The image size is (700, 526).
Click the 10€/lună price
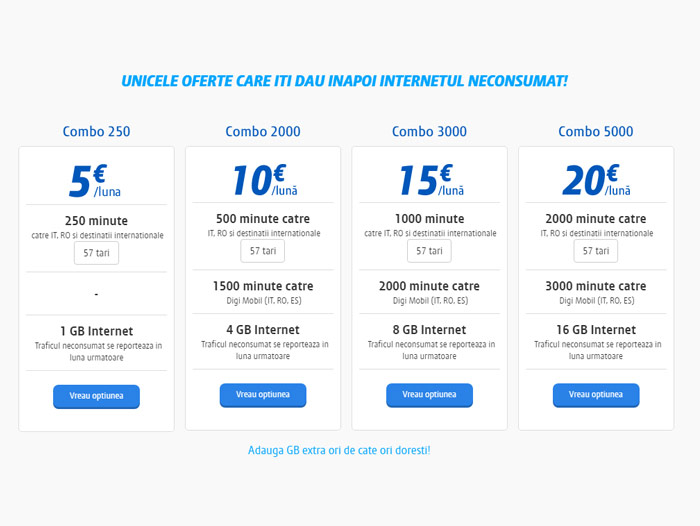[265, 180]
